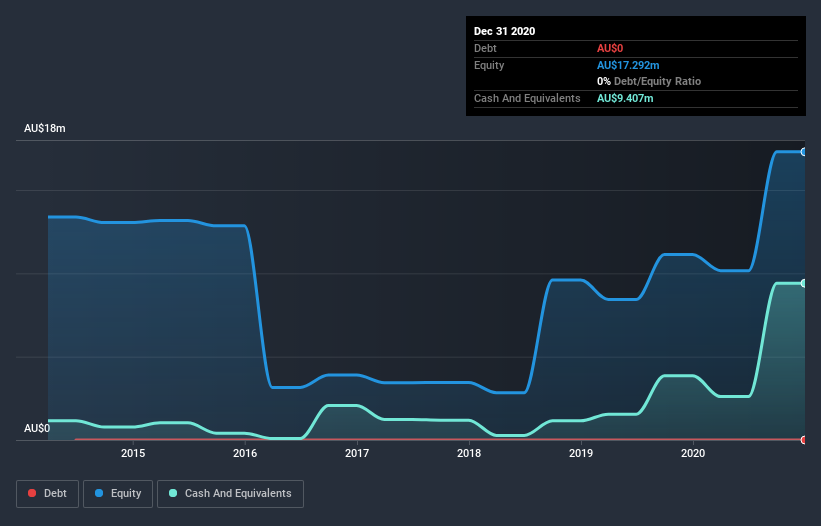Click the Equity row label in tooltip
The image size is (821, 526).
[489, 65]
